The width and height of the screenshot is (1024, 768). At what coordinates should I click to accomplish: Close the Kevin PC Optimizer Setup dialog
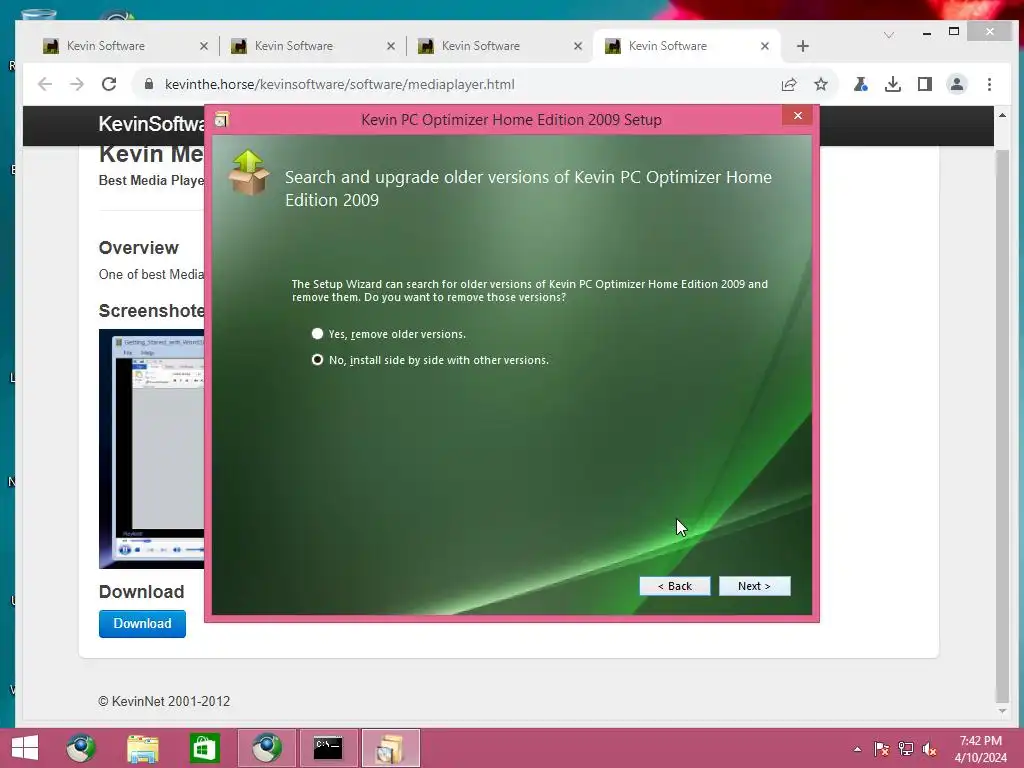(797, 116)
